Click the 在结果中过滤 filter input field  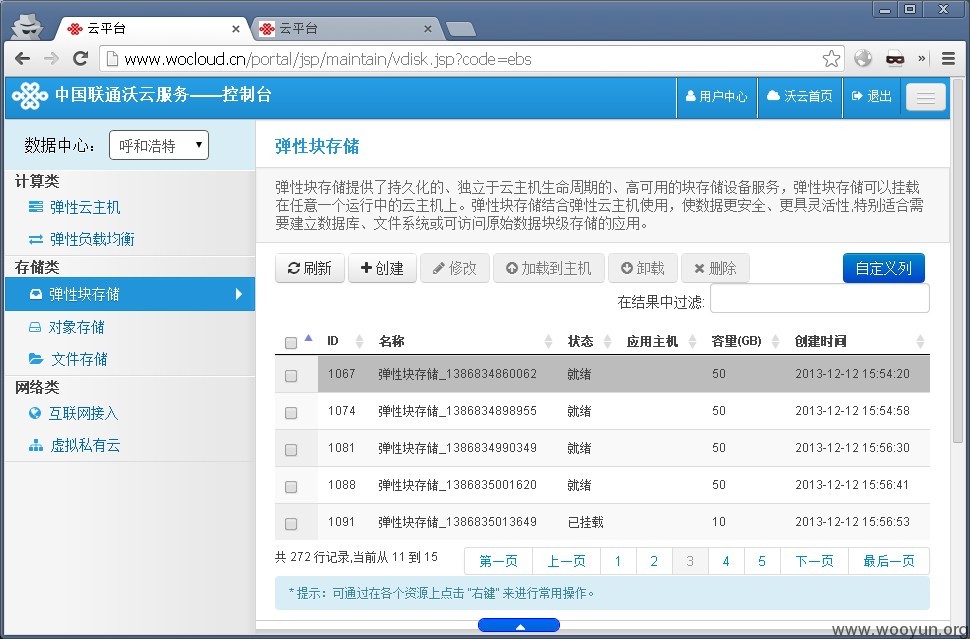point(820,298)
